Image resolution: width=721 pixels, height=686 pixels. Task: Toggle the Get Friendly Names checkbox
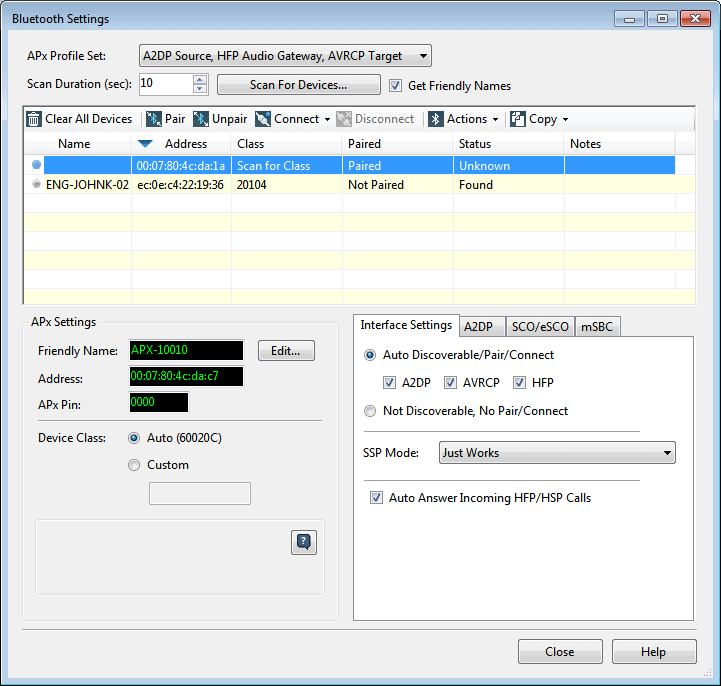coord(396,86)
